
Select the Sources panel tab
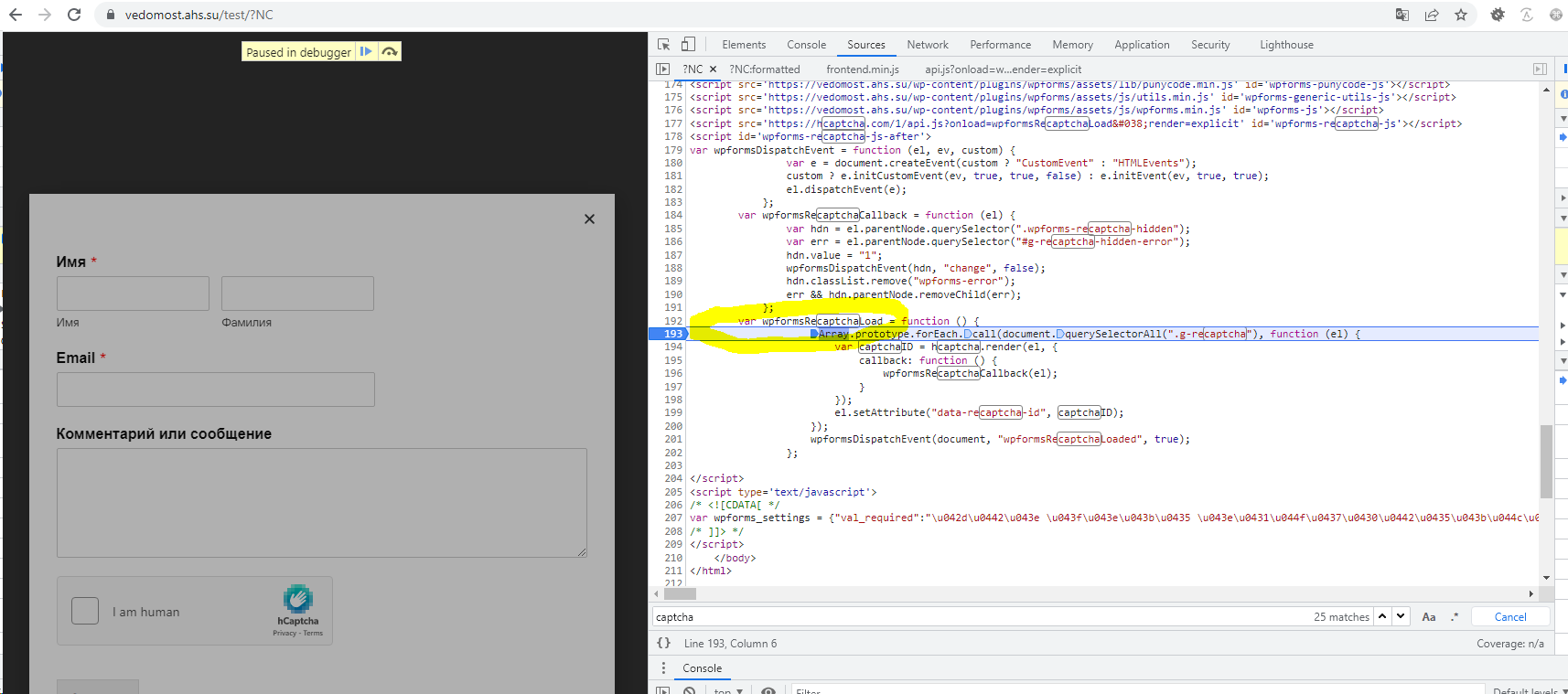point(865,45)
